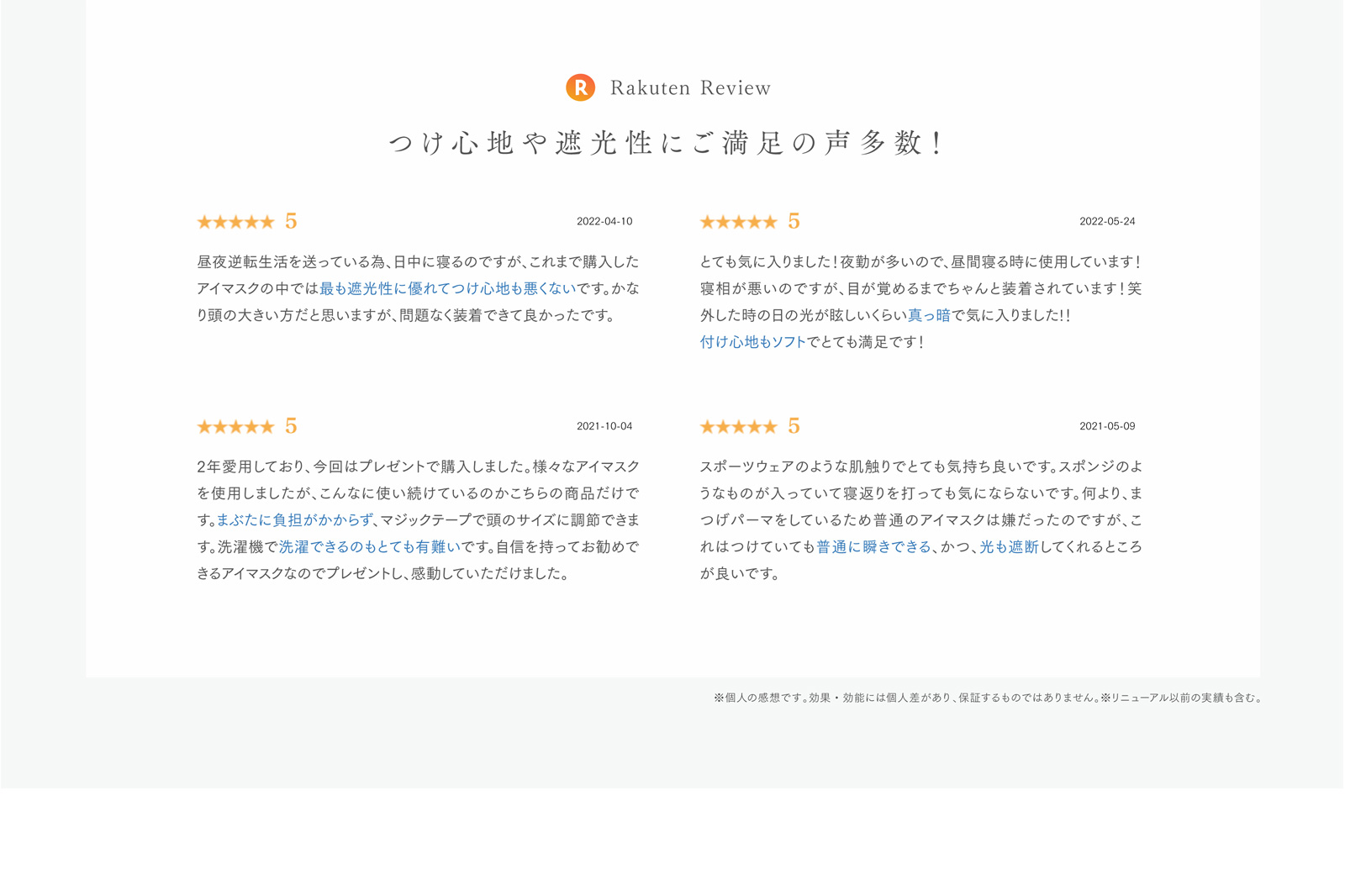Click the star rating of the 2022-05-24 review
This screenshot has width=1345, height=896.
pyautogui.click(x=739, y=222)
